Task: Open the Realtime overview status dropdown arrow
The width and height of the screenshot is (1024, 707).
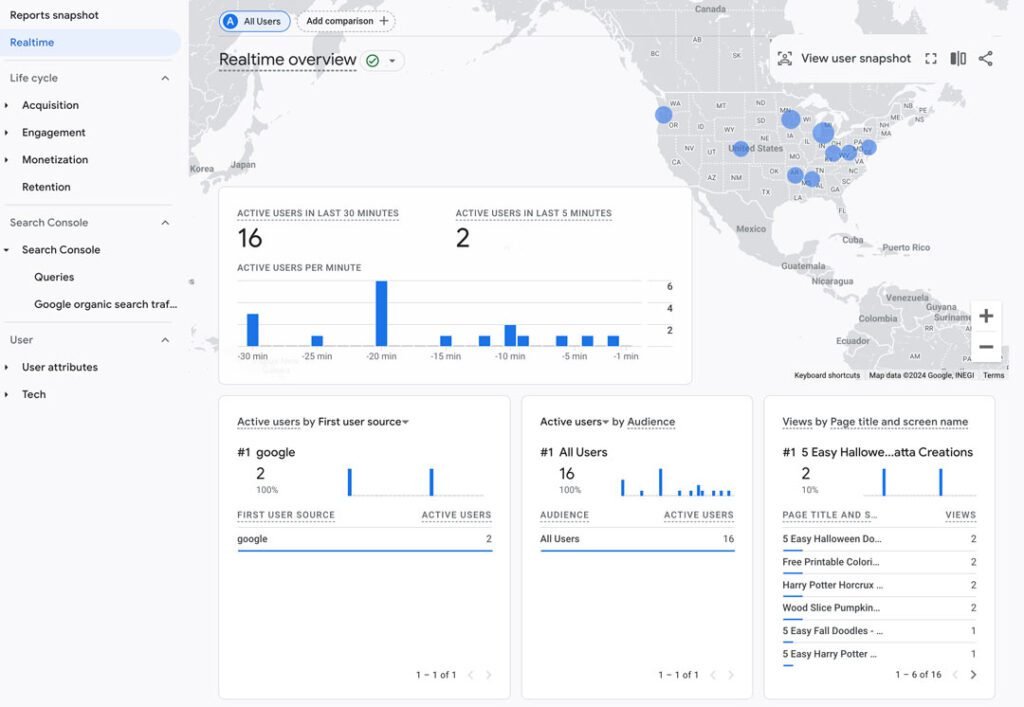Action: pyautogui.click(x=392, y=61)
